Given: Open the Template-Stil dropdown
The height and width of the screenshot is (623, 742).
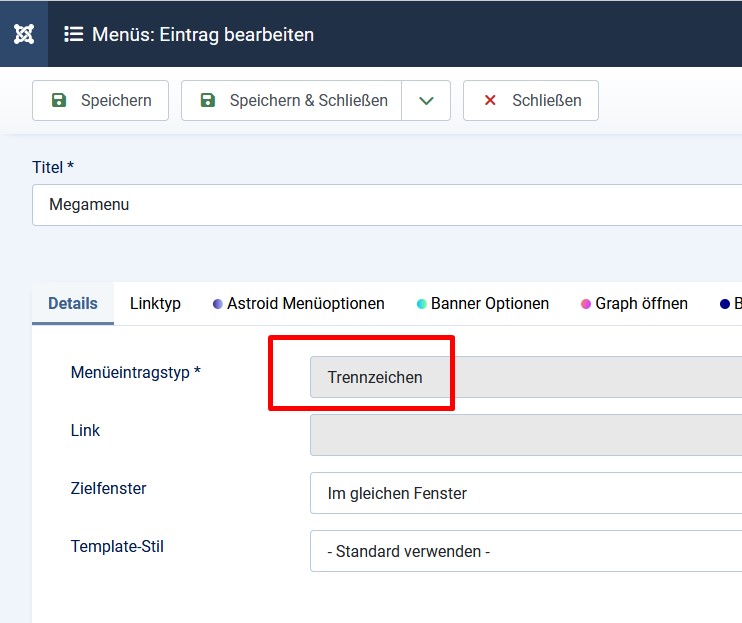Looking at the screenshot, I should 525,551.
